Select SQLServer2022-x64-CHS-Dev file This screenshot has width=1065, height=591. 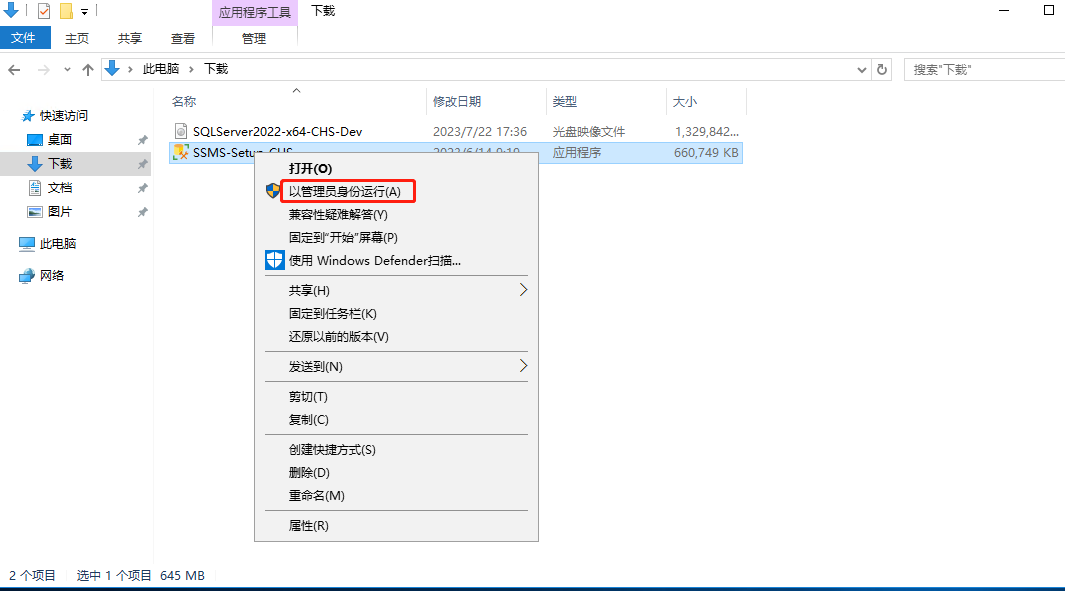pos(277,132)
